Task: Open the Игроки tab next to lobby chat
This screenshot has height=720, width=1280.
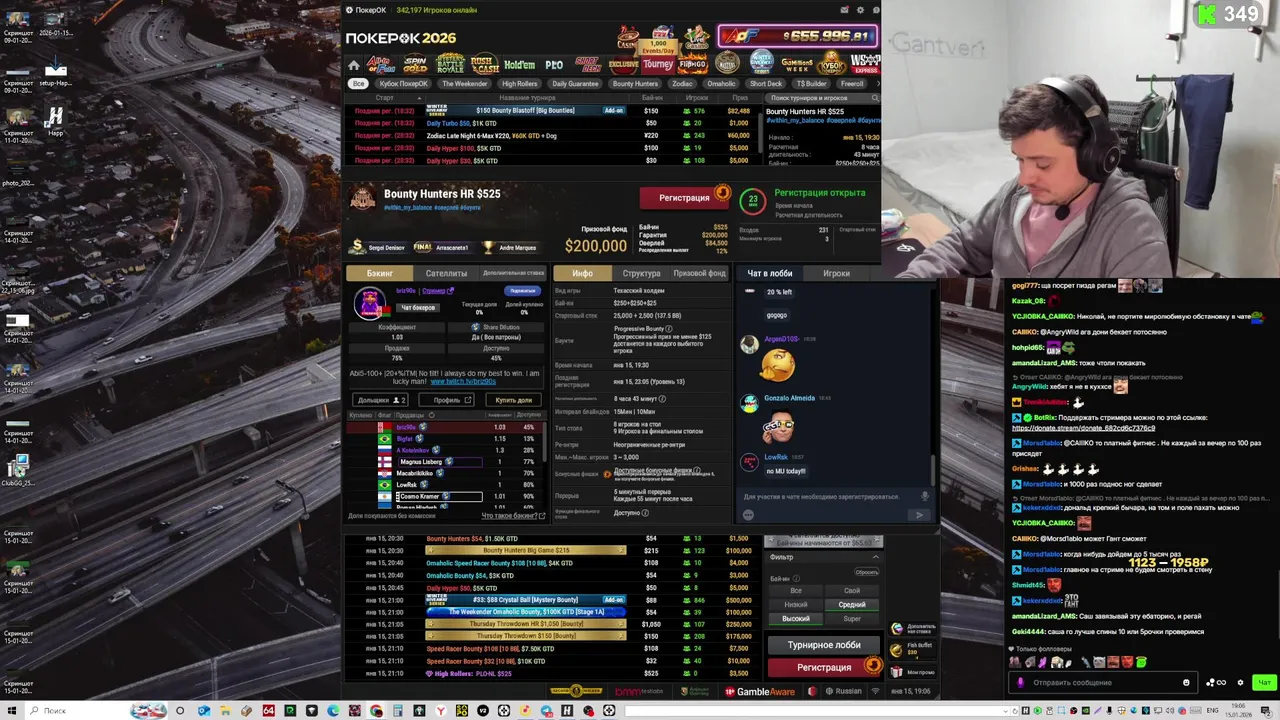Action: coord(836,273)
